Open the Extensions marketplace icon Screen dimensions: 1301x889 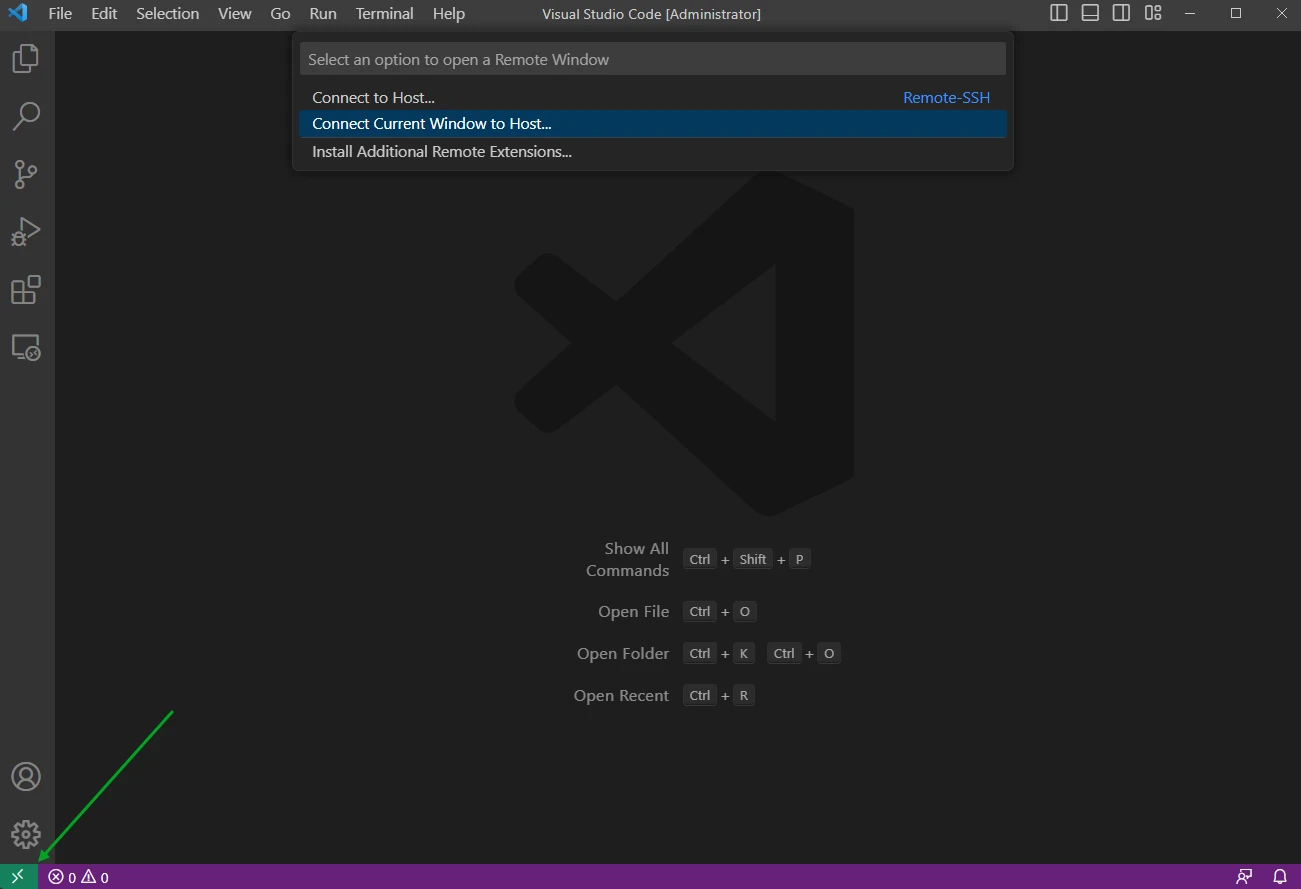26,289
